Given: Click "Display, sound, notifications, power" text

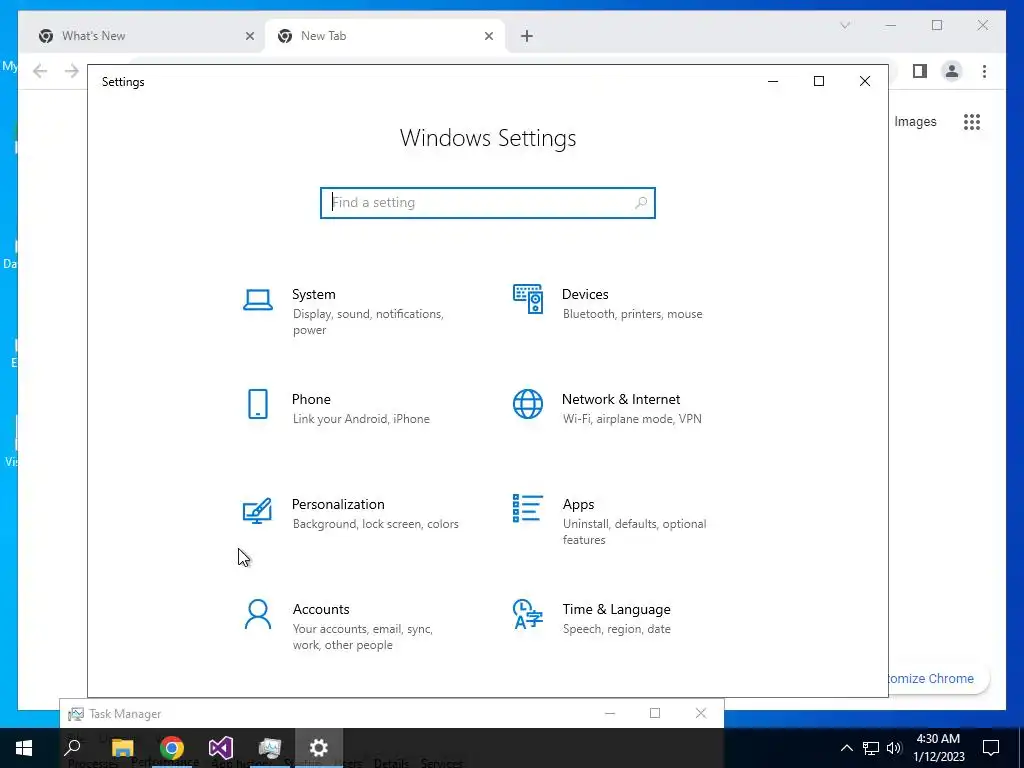Looking at the screenshot, I should 368,322.
